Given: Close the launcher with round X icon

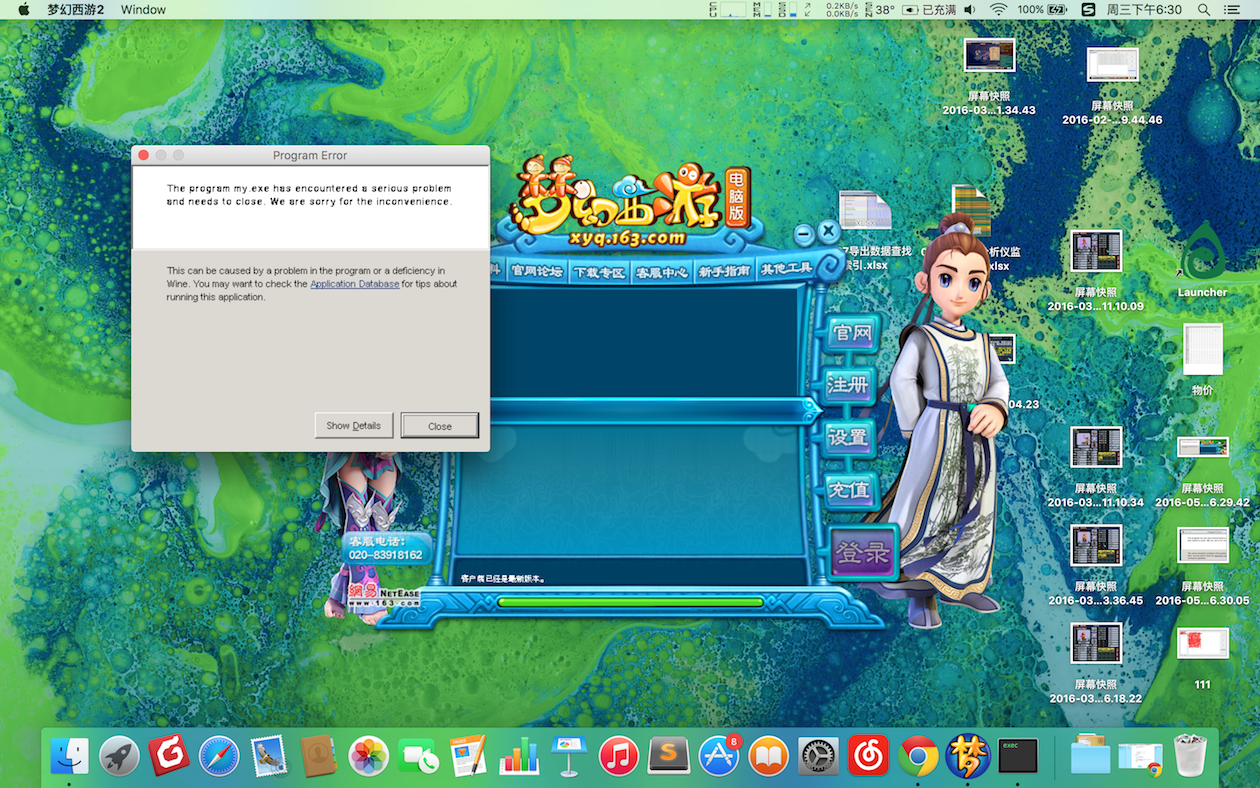Looking at the screenshot, I should point(828,231).
